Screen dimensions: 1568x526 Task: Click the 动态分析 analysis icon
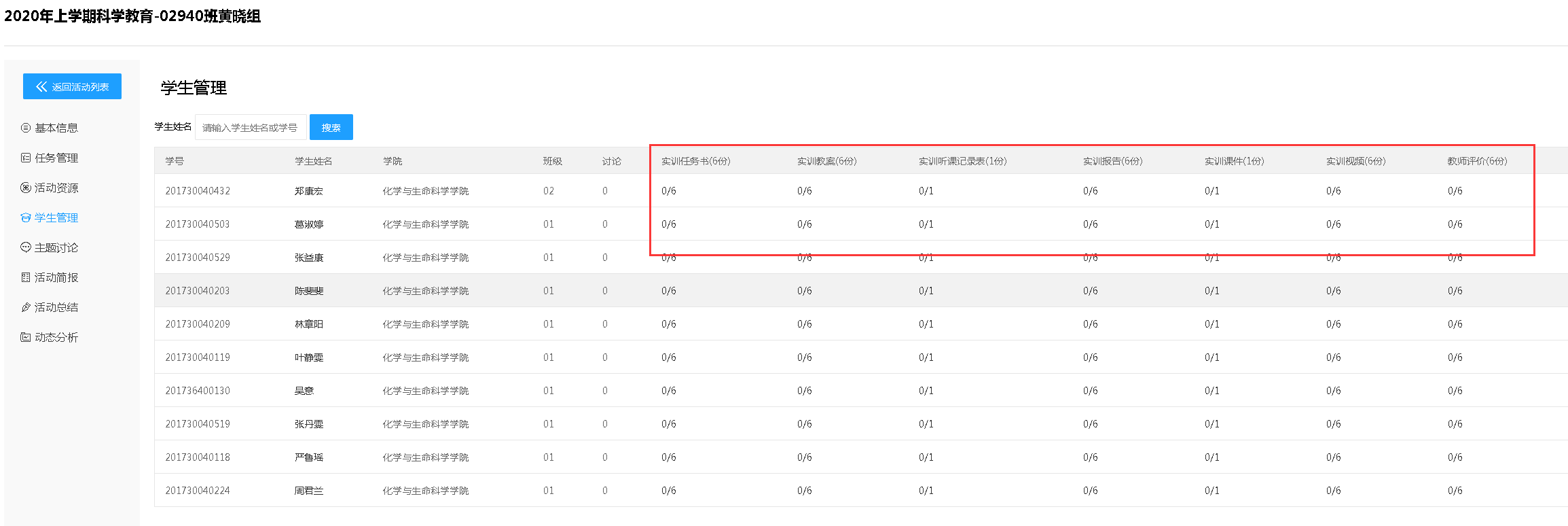point(26,337)
